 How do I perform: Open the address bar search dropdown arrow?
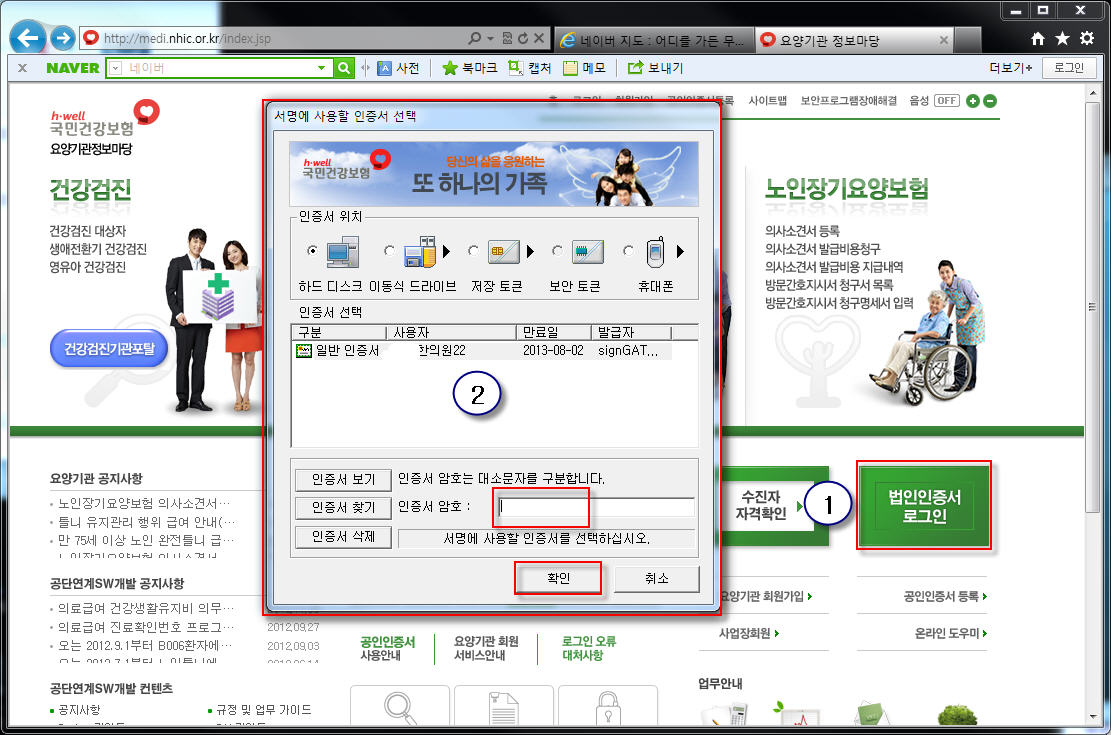coord(490,38)
